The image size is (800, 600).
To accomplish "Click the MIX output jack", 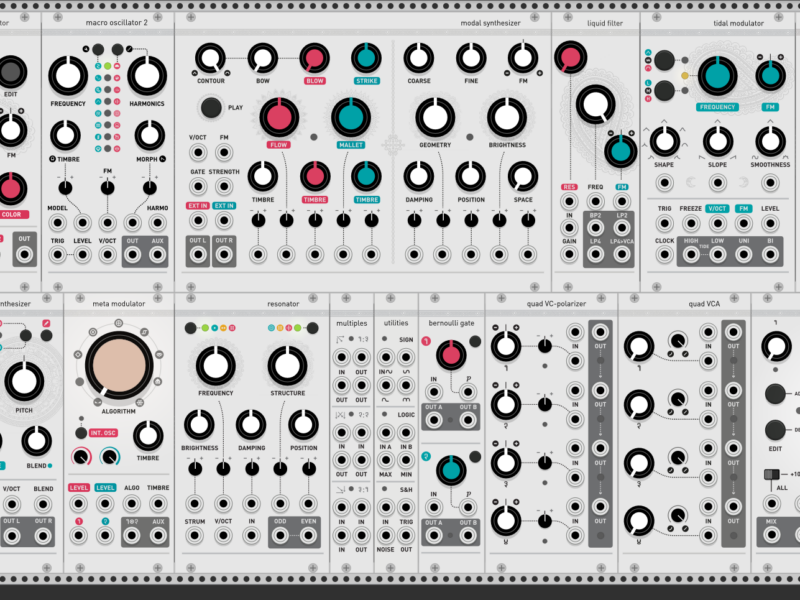I will (x=771, y=534).
